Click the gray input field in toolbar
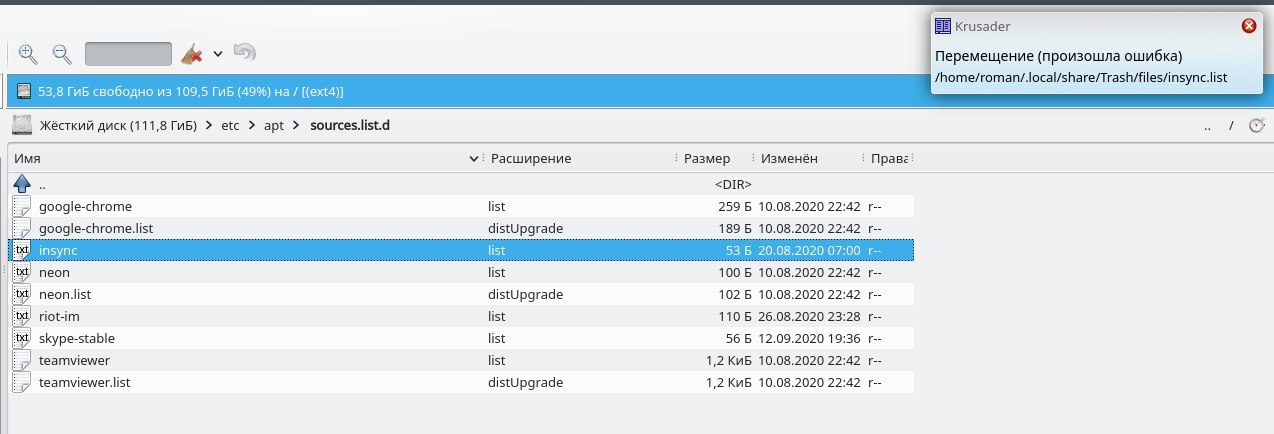 (x=129, y=54)
